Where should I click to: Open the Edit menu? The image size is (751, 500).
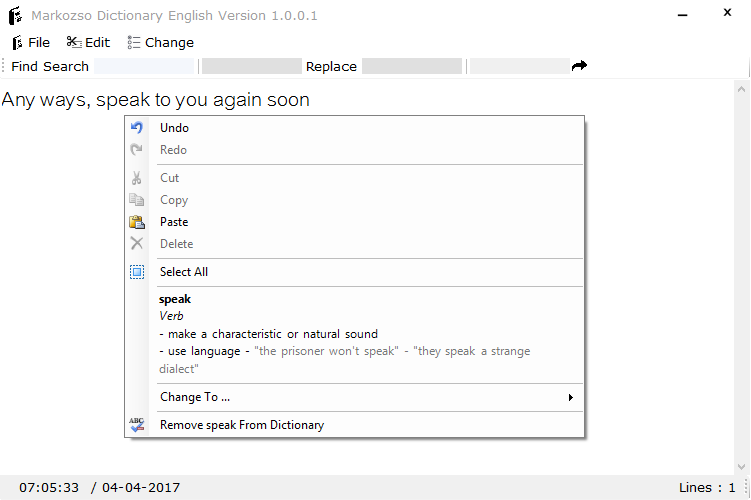point(88,42)
